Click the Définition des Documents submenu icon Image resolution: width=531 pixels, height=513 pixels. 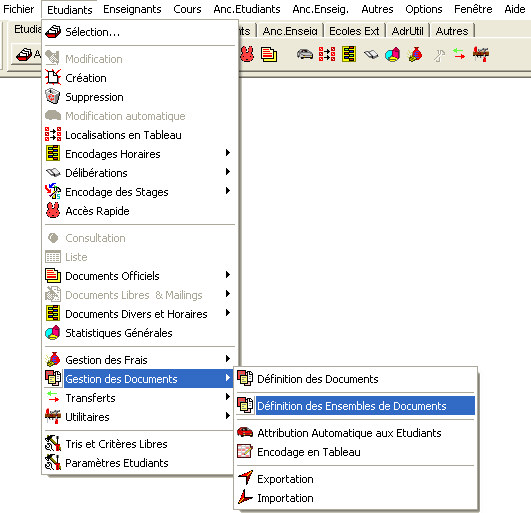point(245,378)
